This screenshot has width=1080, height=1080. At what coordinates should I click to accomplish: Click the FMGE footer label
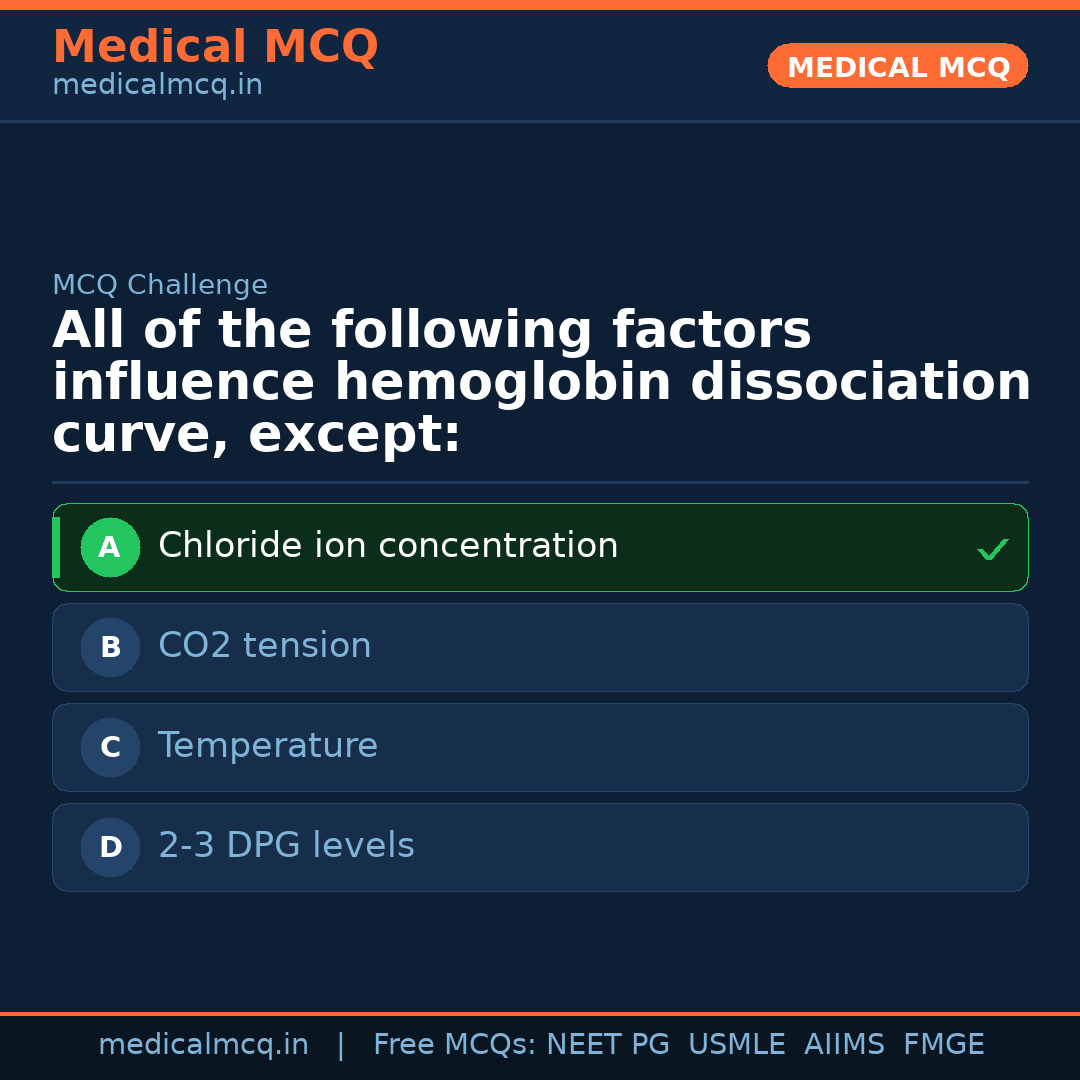943,1045
